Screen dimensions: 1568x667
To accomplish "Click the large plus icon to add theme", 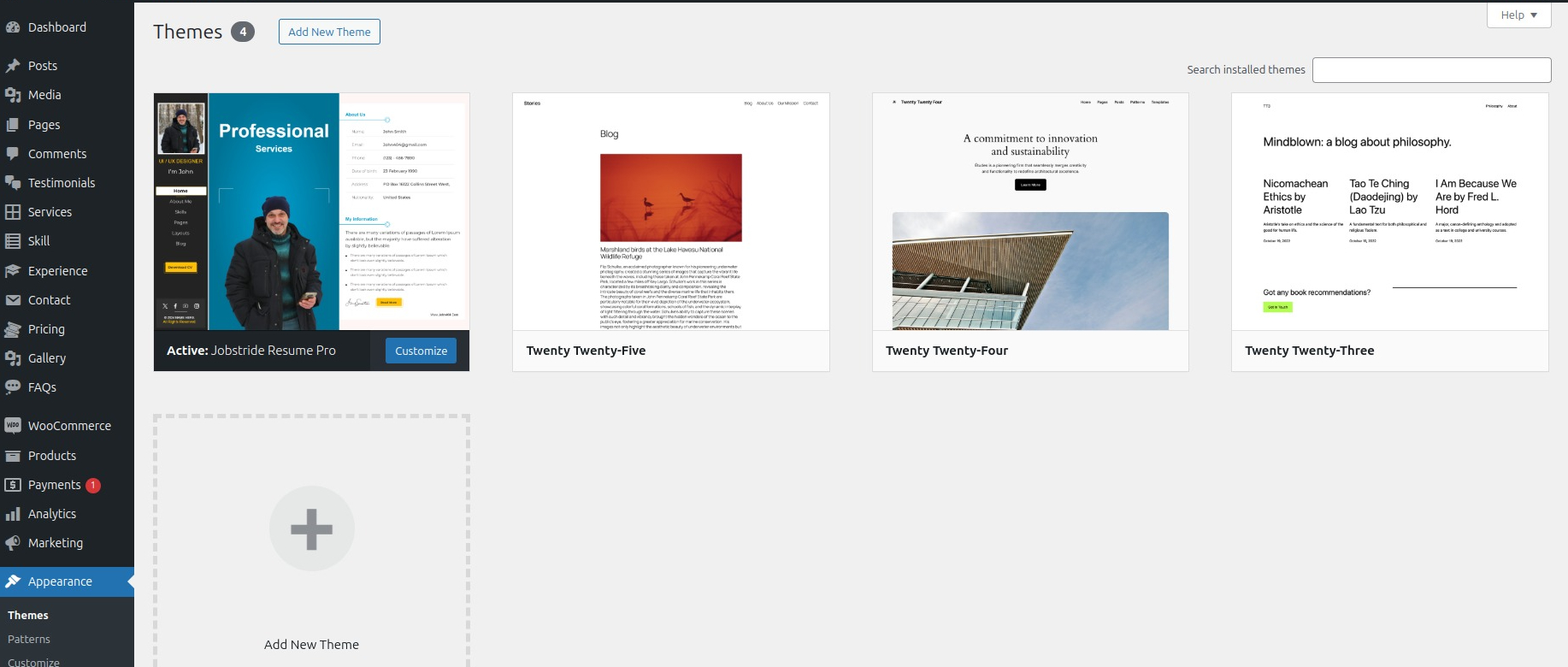I will pyautogui.click(x=312, y=528).
